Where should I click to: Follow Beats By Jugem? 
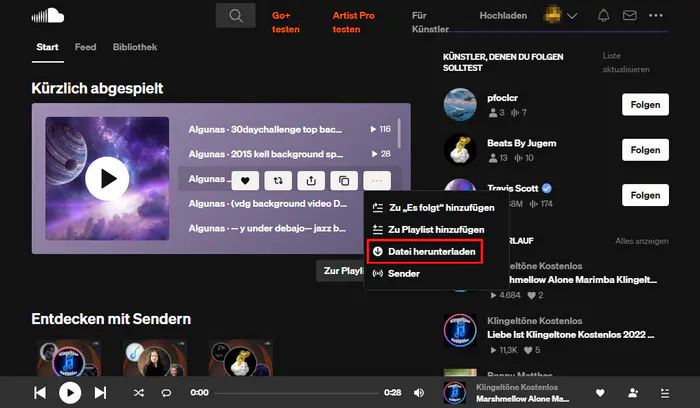(645, 150)
